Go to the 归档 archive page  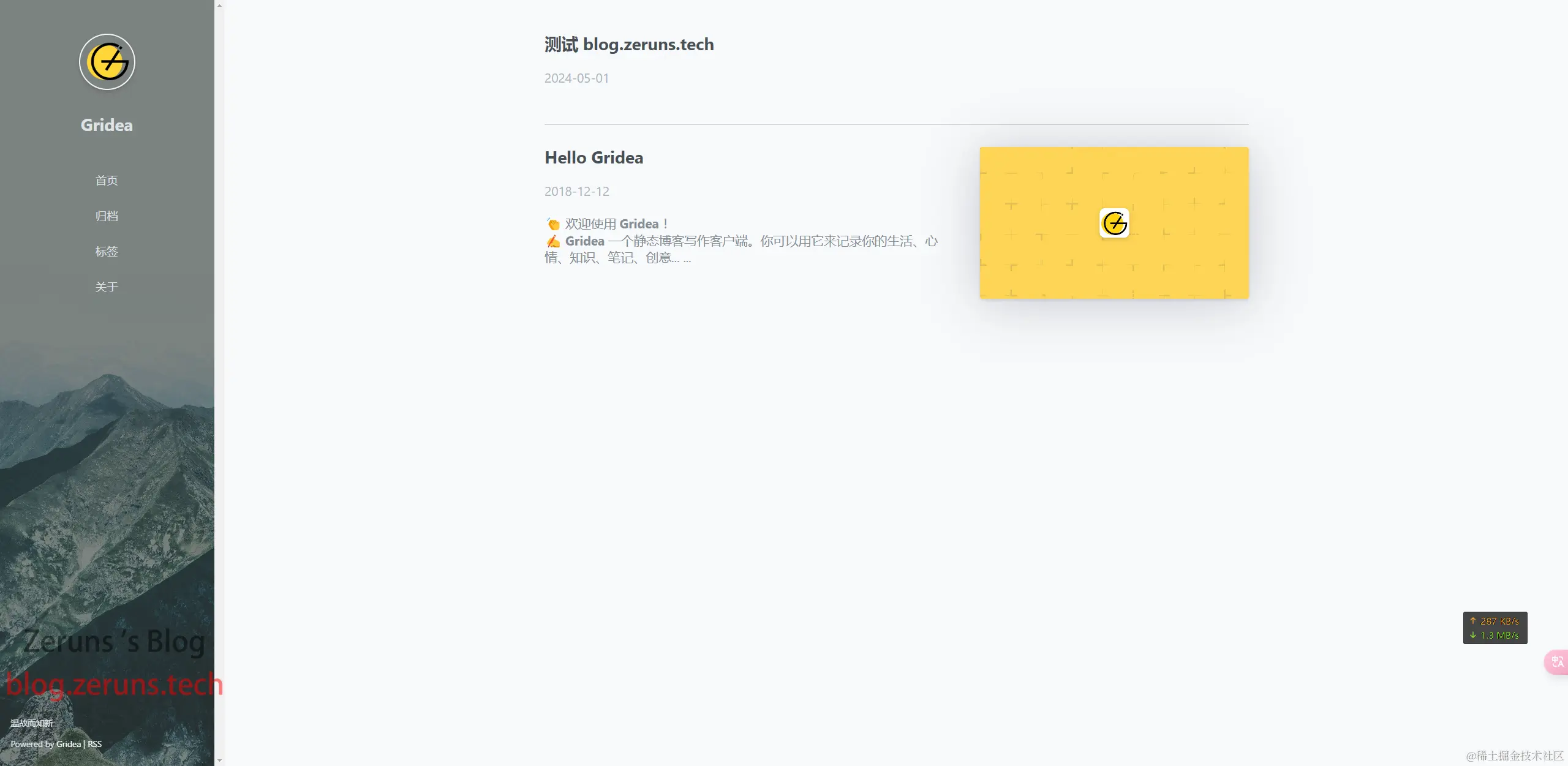point(107,216)
